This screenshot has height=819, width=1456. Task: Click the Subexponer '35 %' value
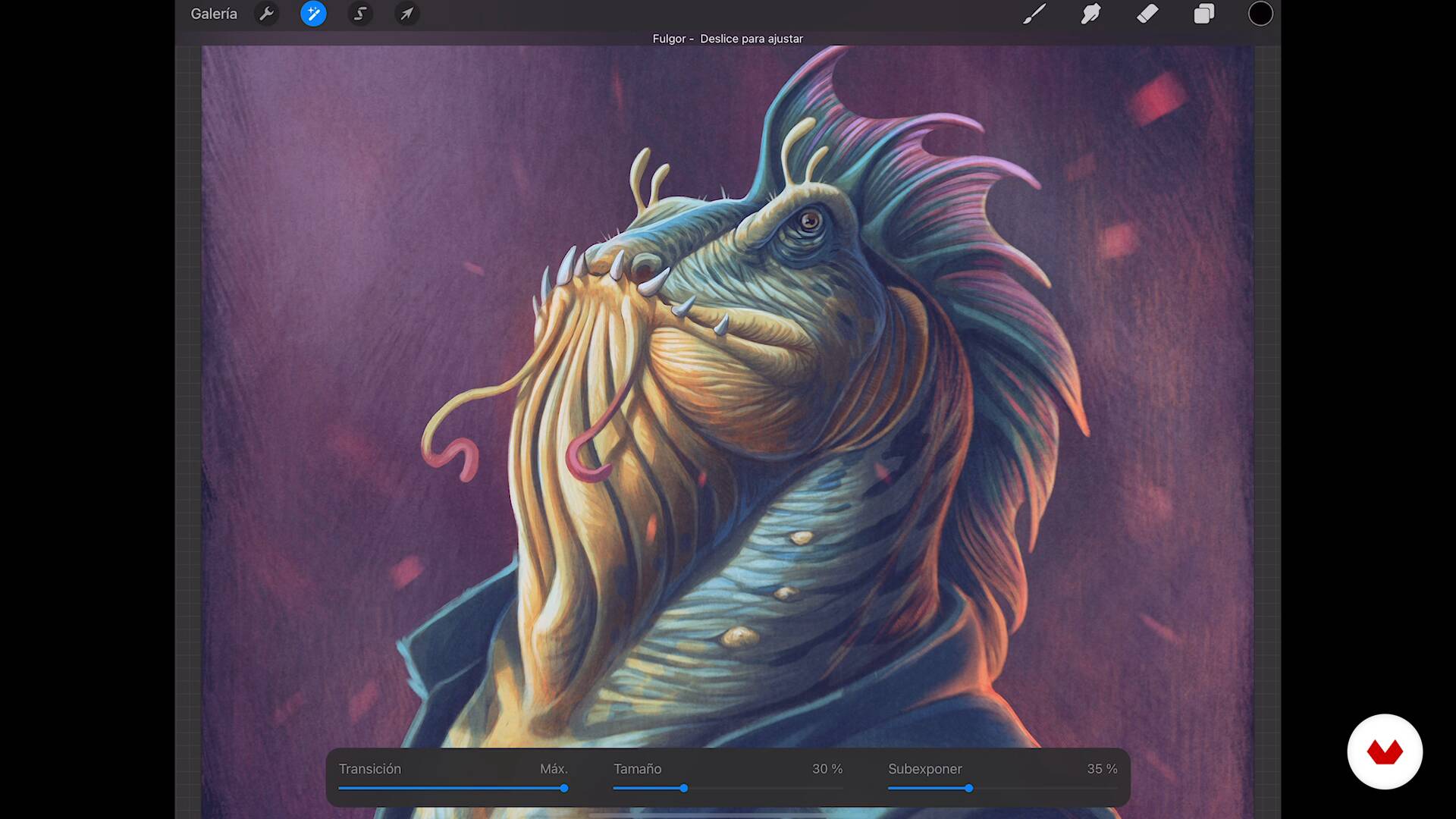point(1102,769)
